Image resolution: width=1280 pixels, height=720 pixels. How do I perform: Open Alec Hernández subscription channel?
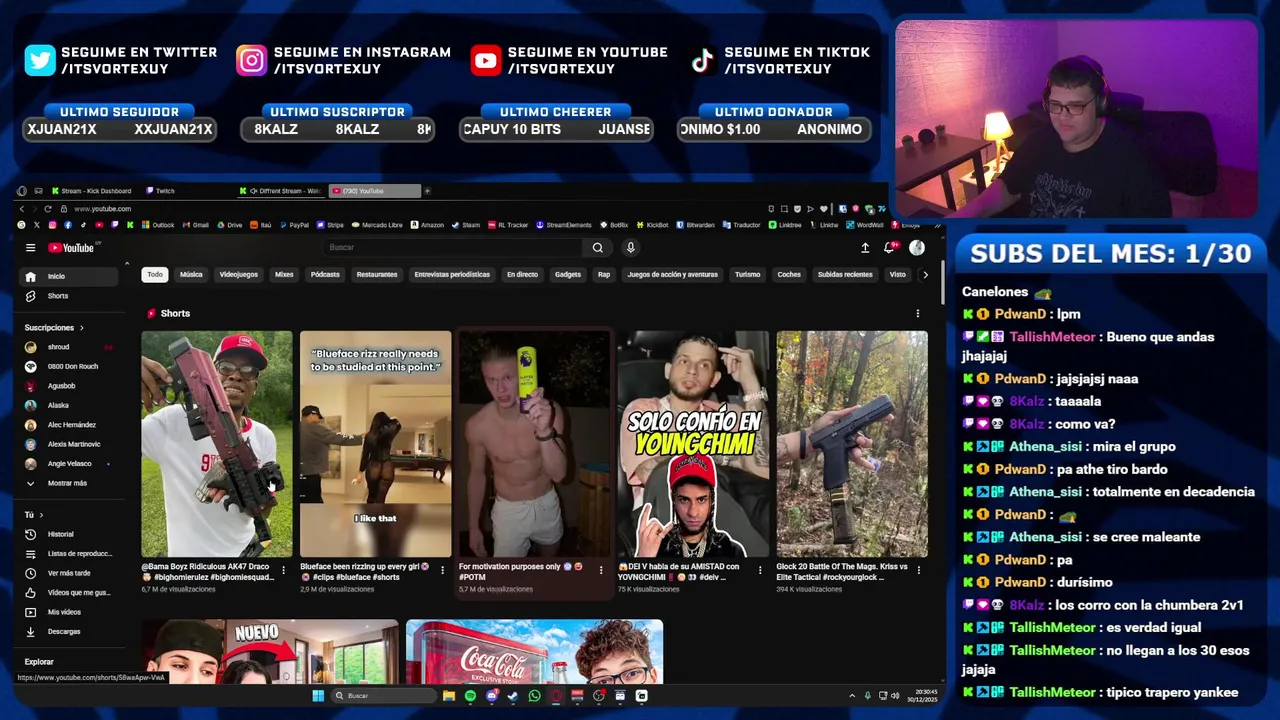[x=70, y=425]
